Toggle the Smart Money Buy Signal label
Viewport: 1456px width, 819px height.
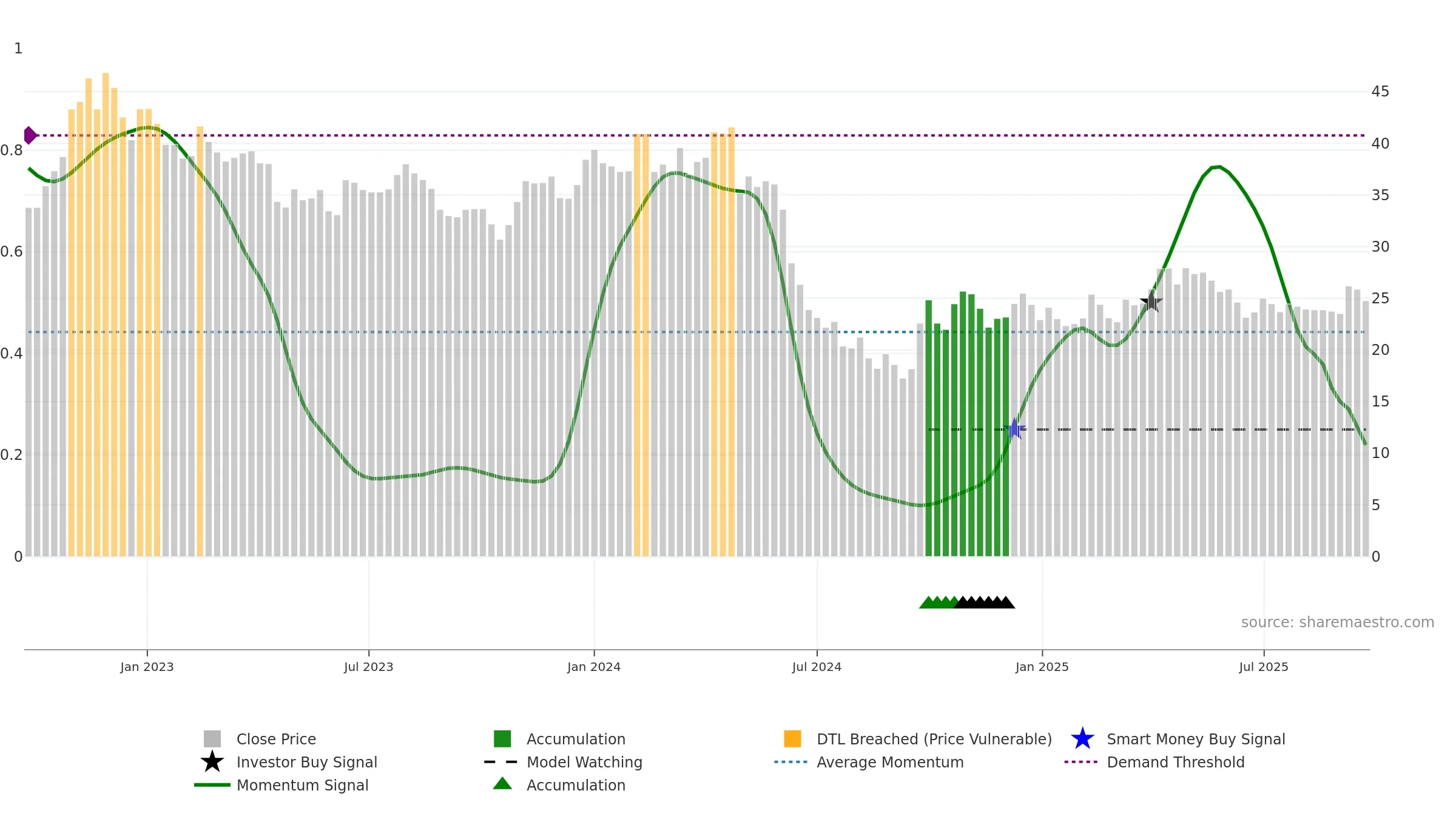point(1196,739)
